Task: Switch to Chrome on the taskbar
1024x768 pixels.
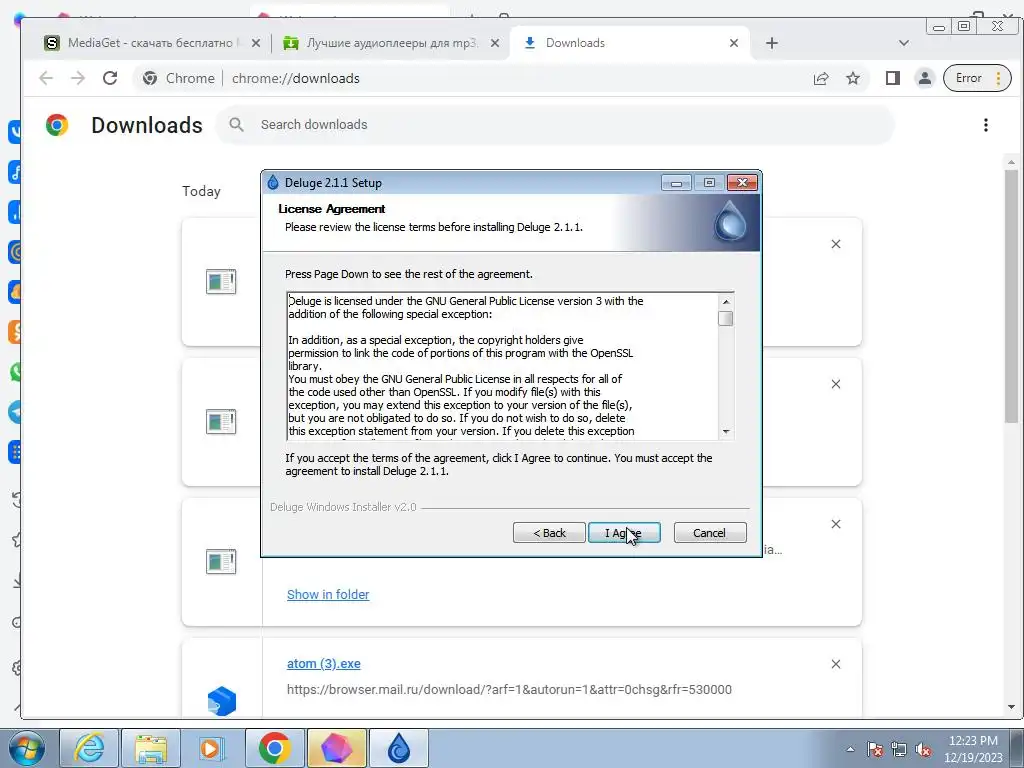Action: pos(274,748)
